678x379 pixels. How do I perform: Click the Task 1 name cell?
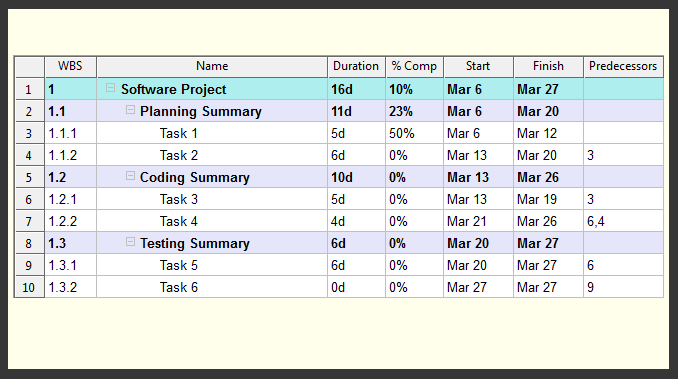[x=212, y=133]
